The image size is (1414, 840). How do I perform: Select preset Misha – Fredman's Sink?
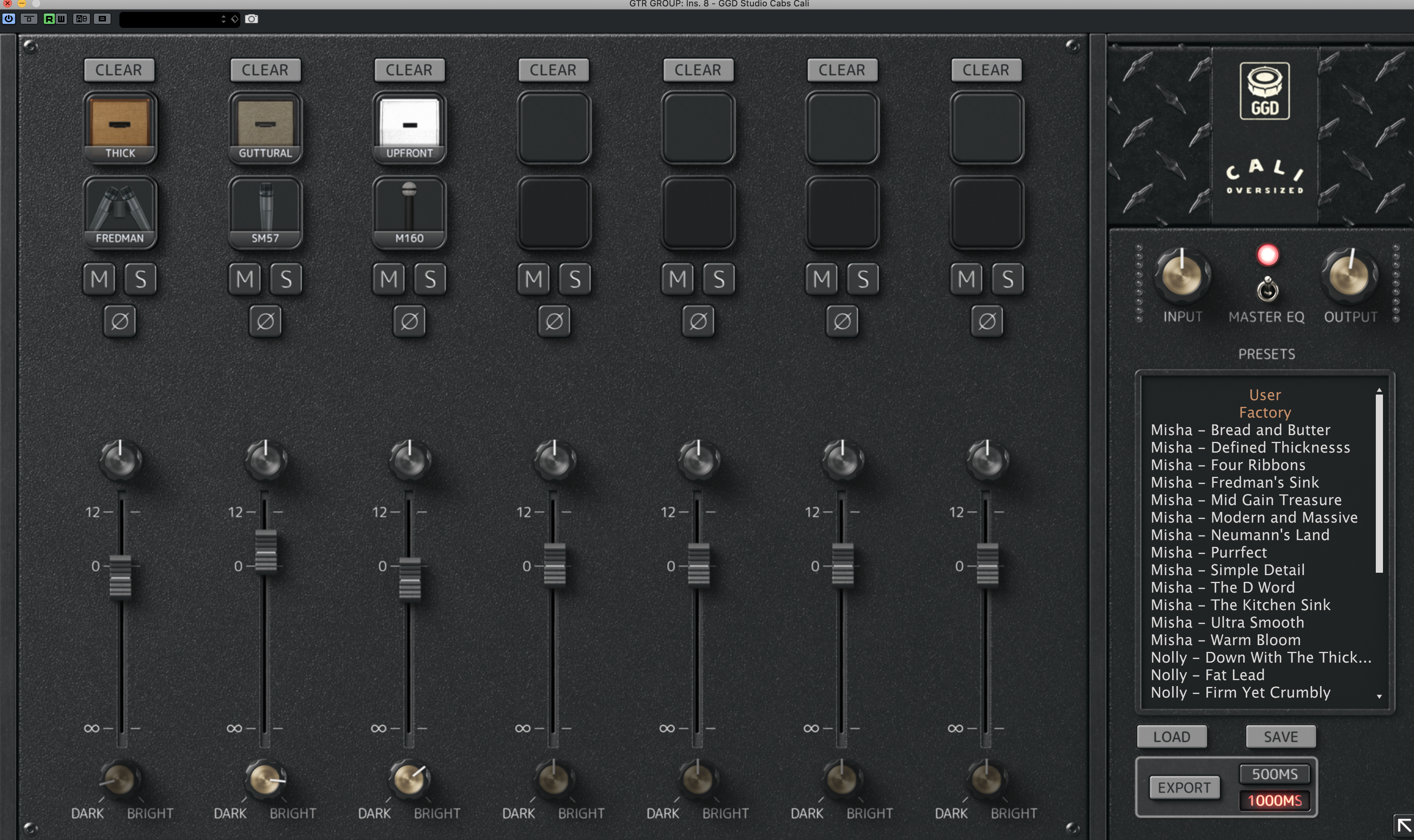click(x=1235, y=482)
